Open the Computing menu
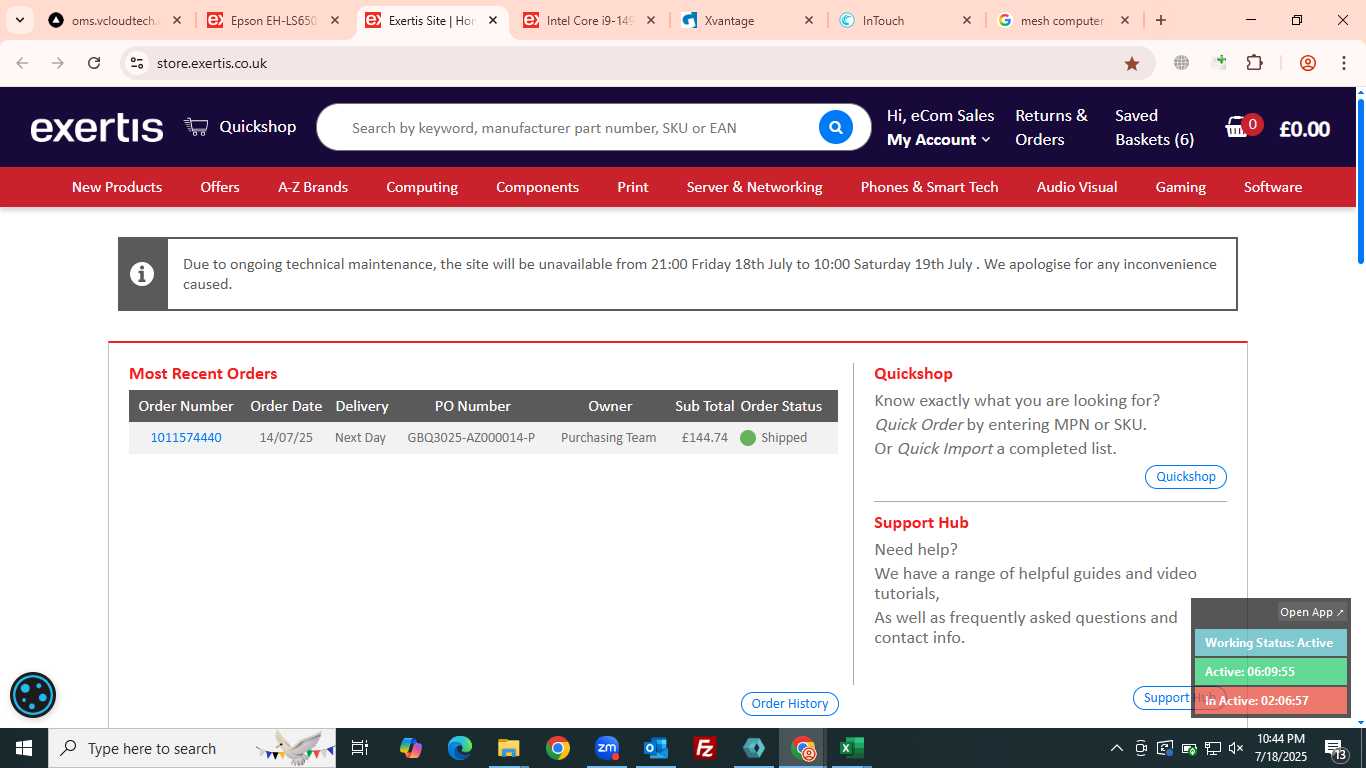1366x768 pixels. tap(422, 187)
